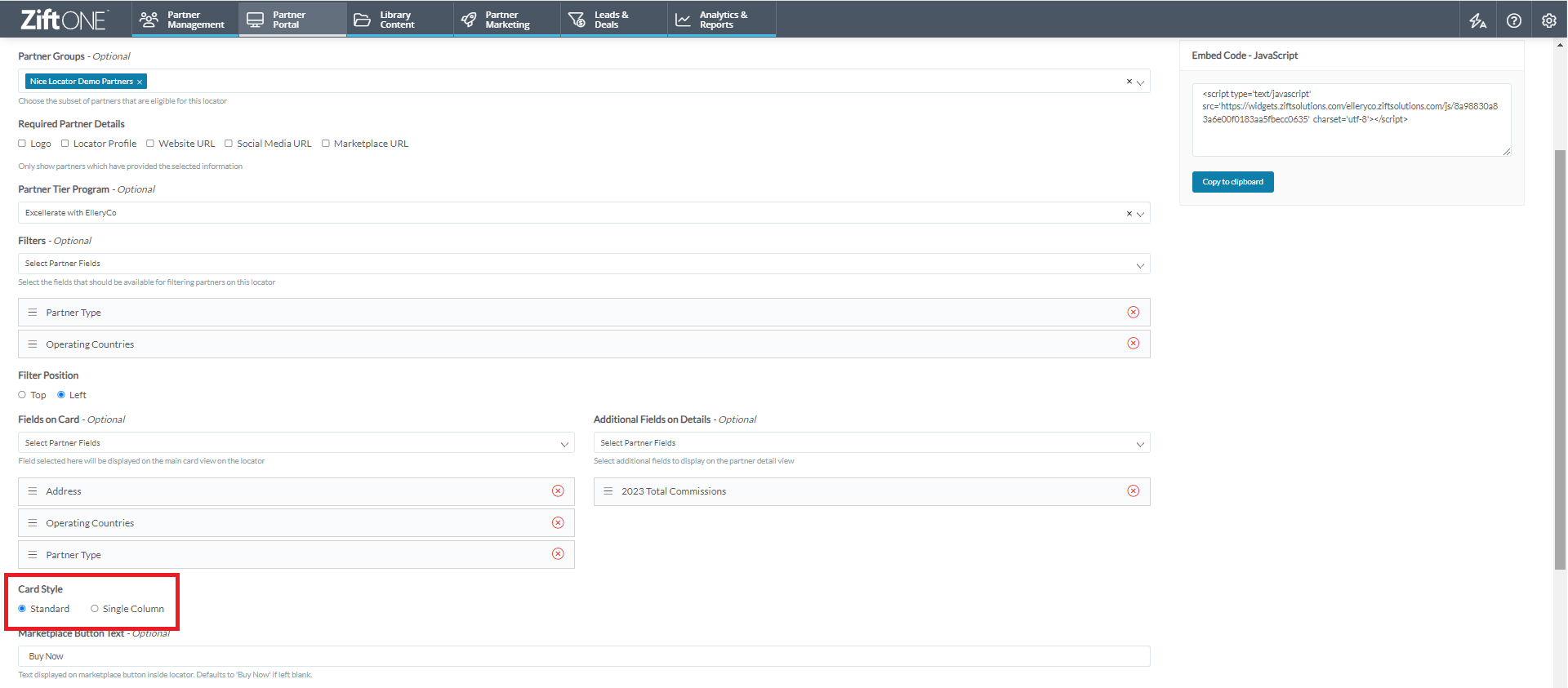1568x688 pixels.
Task: Check the Website URL checkbox
Action: click(150, 144)
